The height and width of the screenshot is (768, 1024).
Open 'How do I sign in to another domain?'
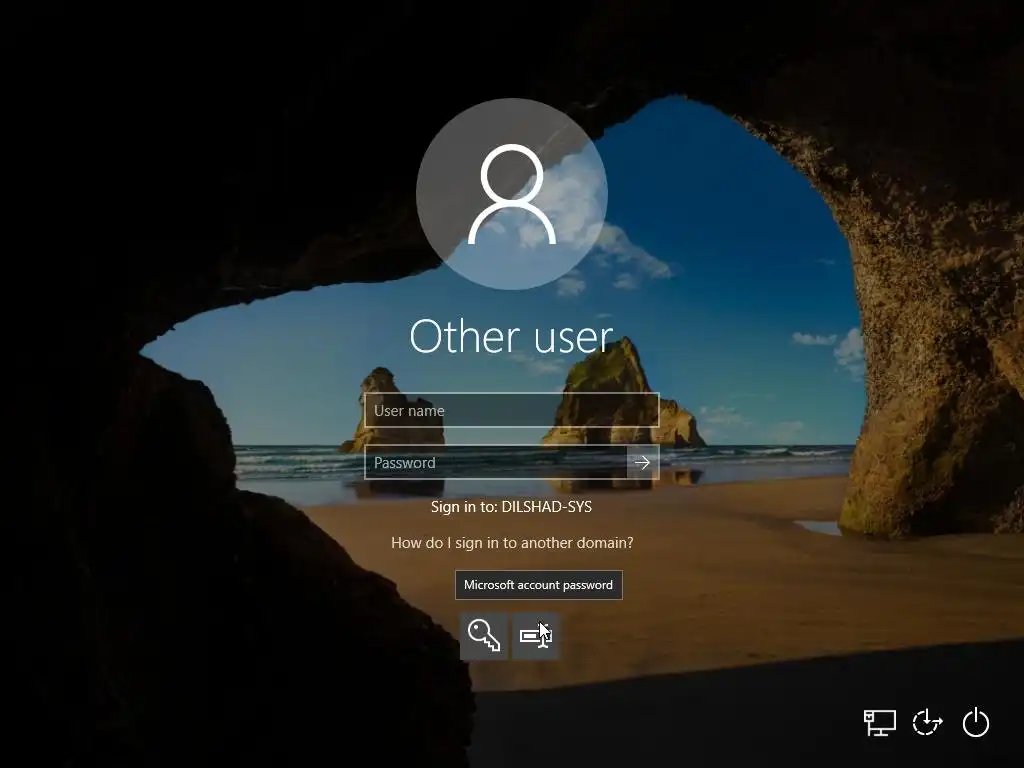(512, 543)
